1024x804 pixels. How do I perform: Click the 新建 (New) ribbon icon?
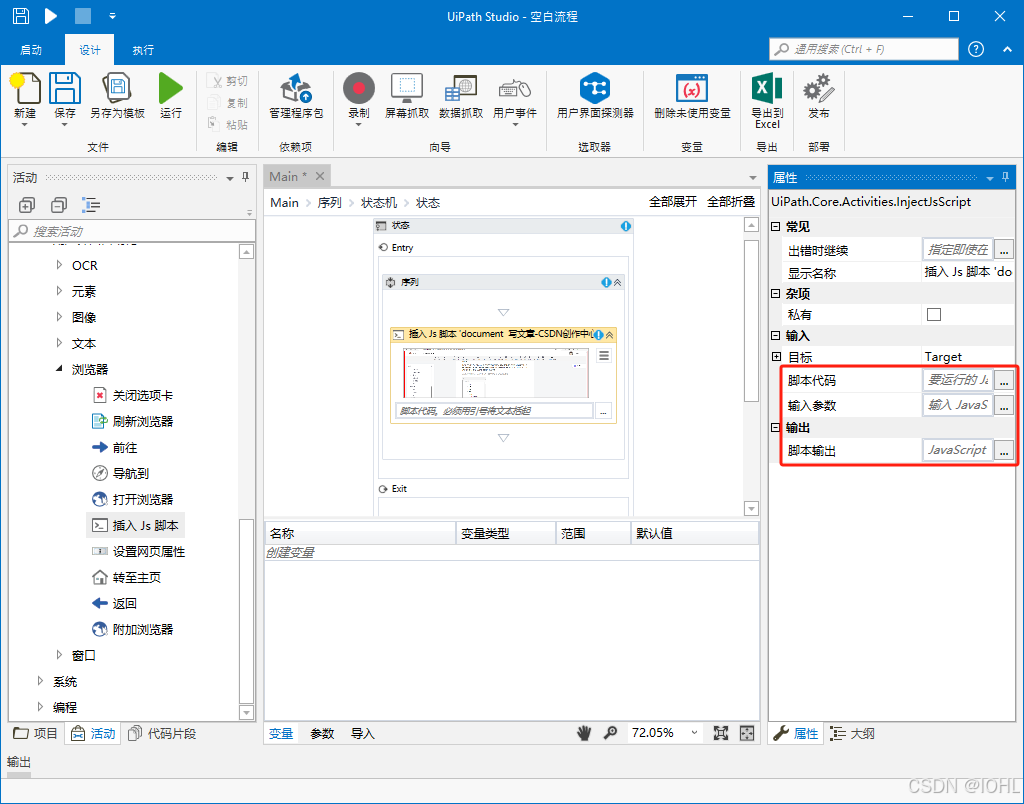point(25,88)
